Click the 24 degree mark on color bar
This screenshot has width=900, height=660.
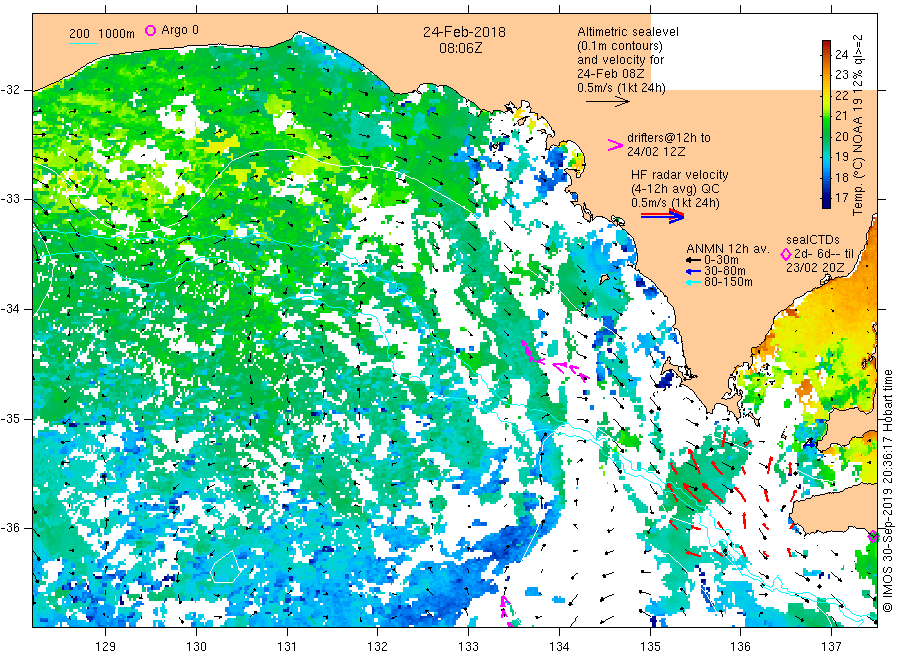pos(841,55)
